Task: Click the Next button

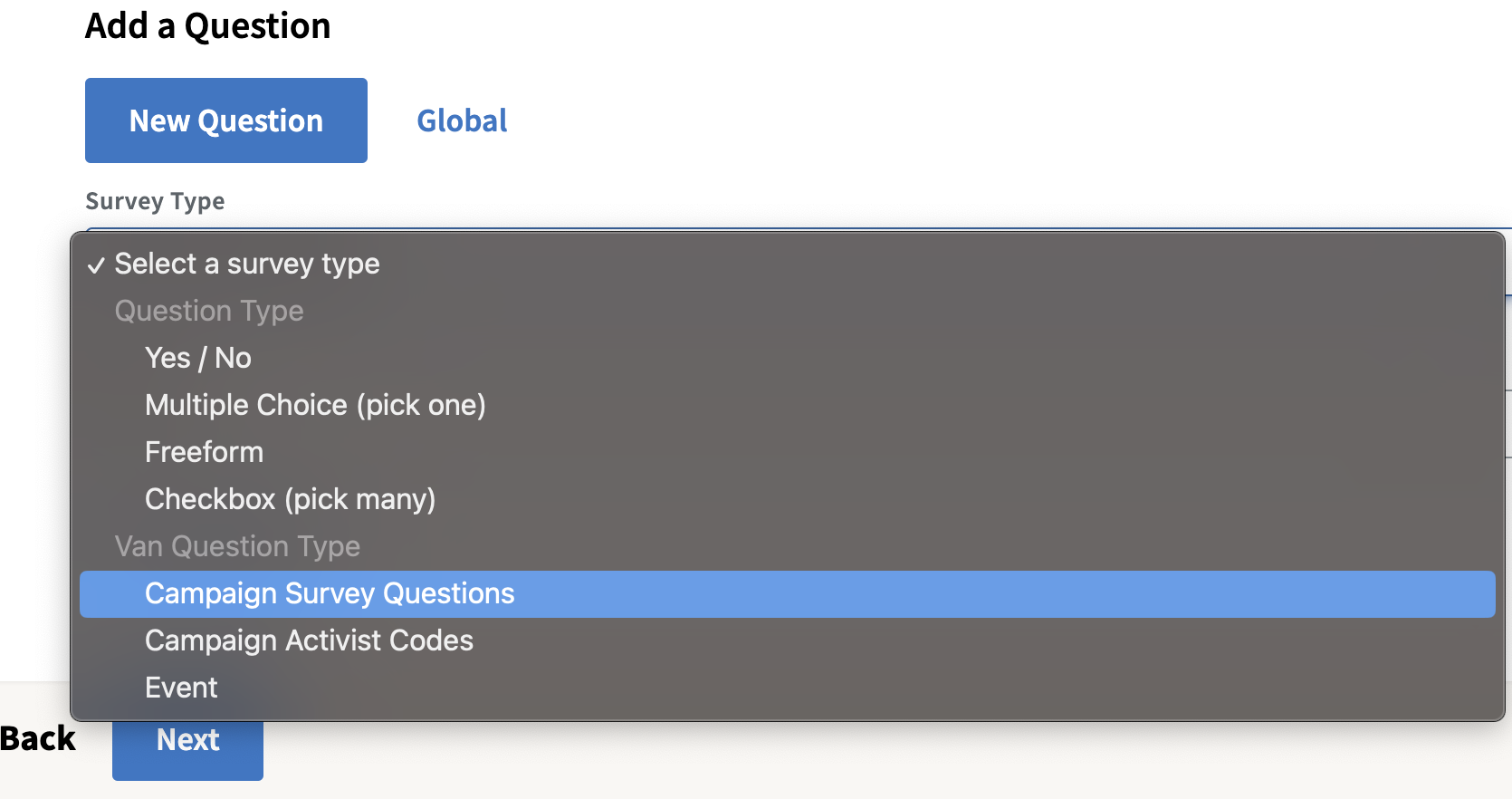Action: point(187,739)
